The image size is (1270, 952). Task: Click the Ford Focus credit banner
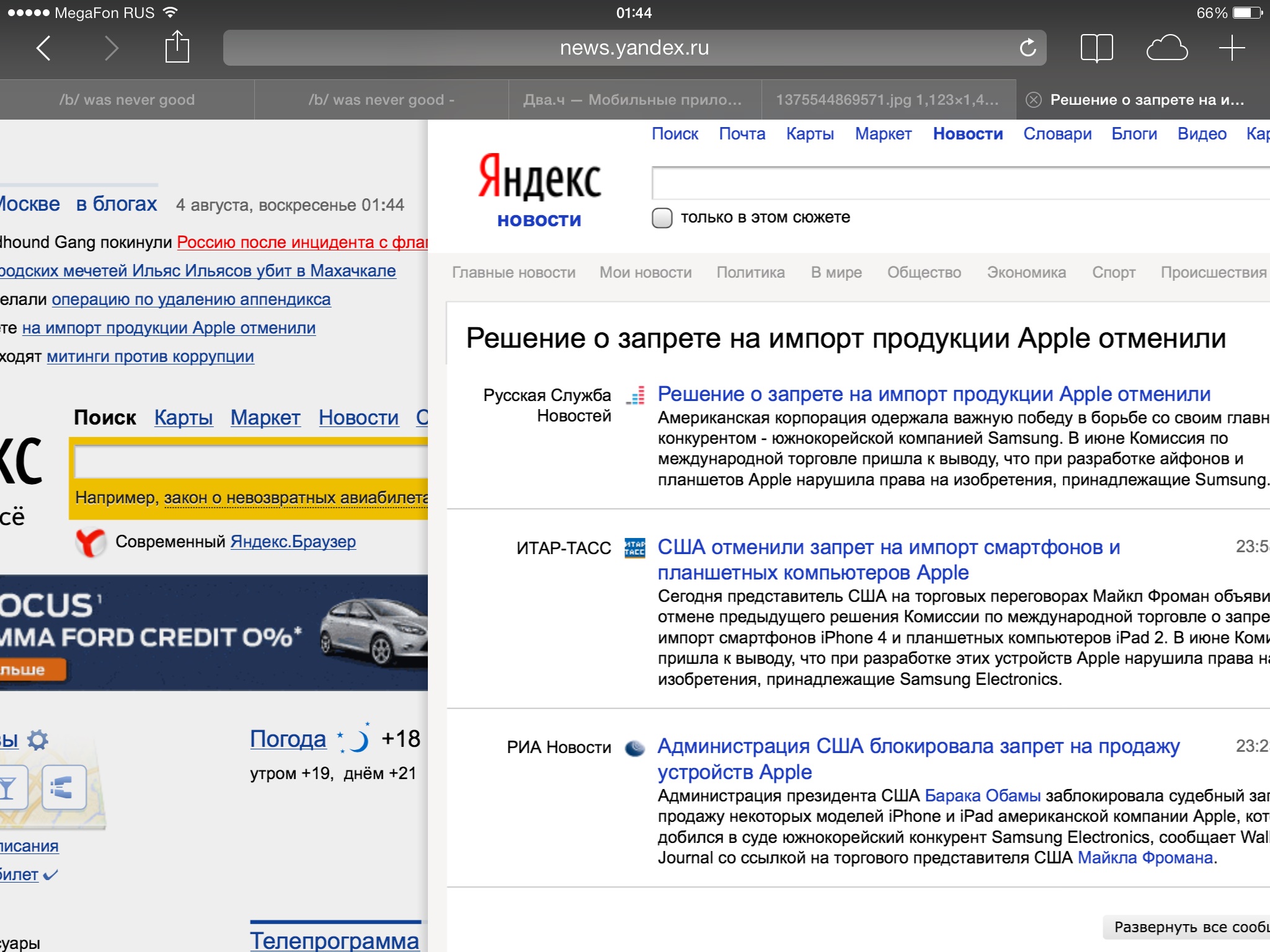pos(214,633)
